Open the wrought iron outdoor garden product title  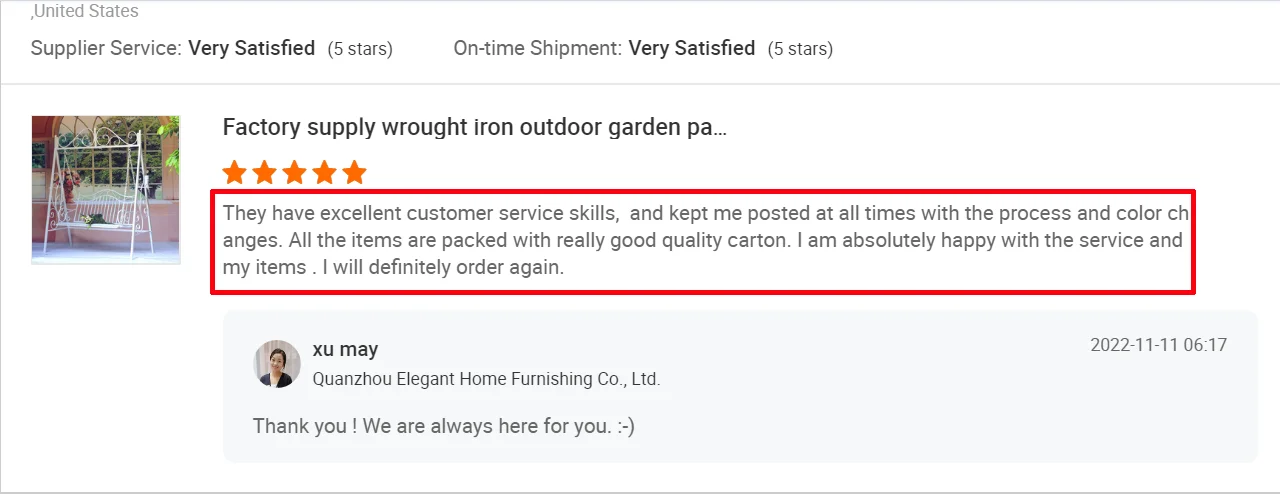pos(474,128)
